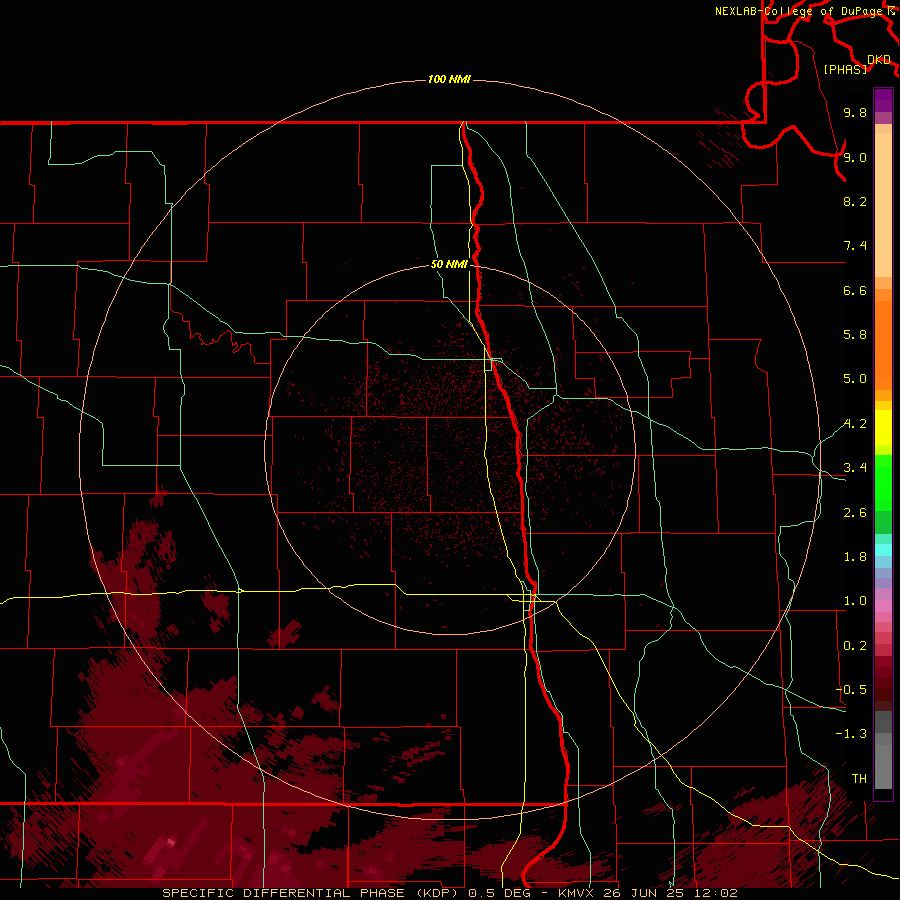Click the 9.0 value on the scale
Screen dimensions: 900x900
click(x=855, y=157)
